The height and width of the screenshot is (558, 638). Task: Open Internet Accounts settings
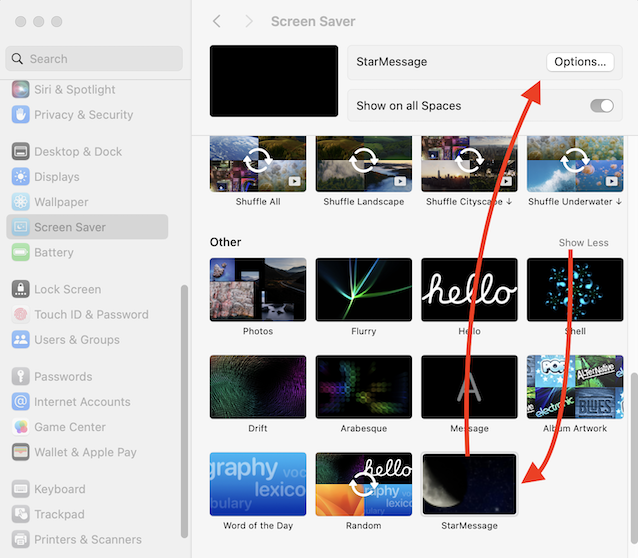point(82,402)
